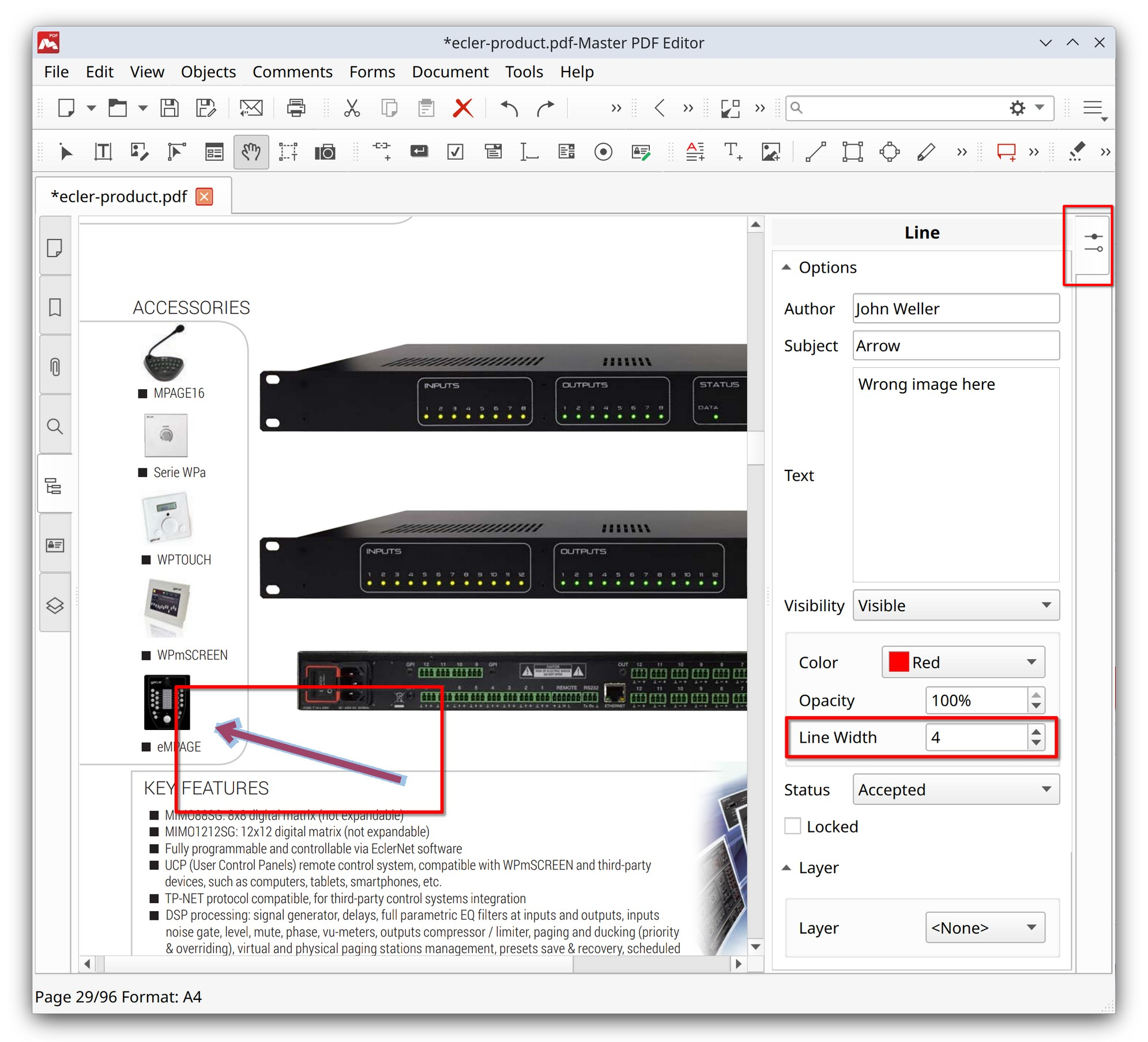Open the New document dropdown arrow

pyautogui.click(x=91, y=108)
